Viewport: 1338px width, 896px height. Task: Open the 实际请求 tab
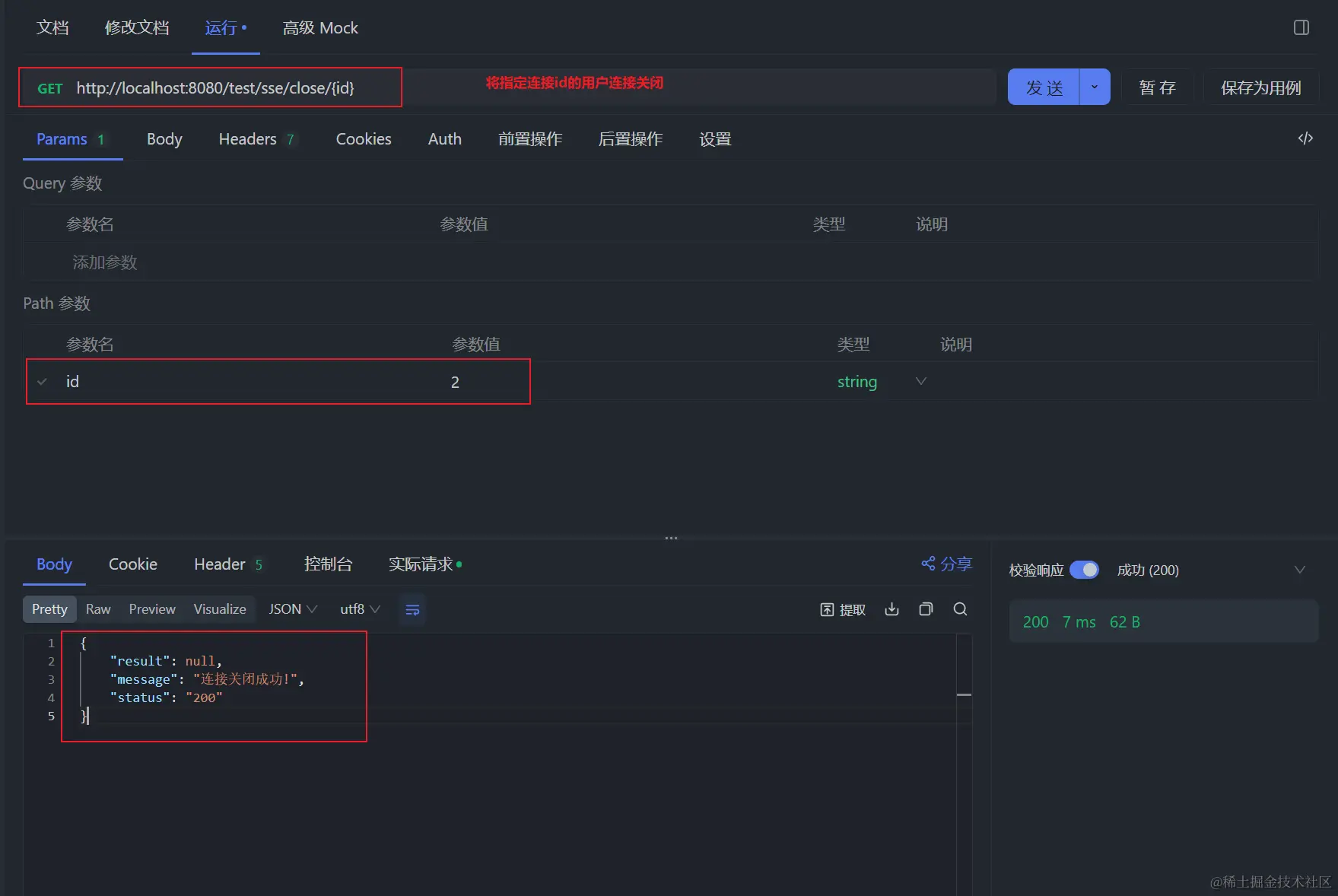click(x=425, y=564)
